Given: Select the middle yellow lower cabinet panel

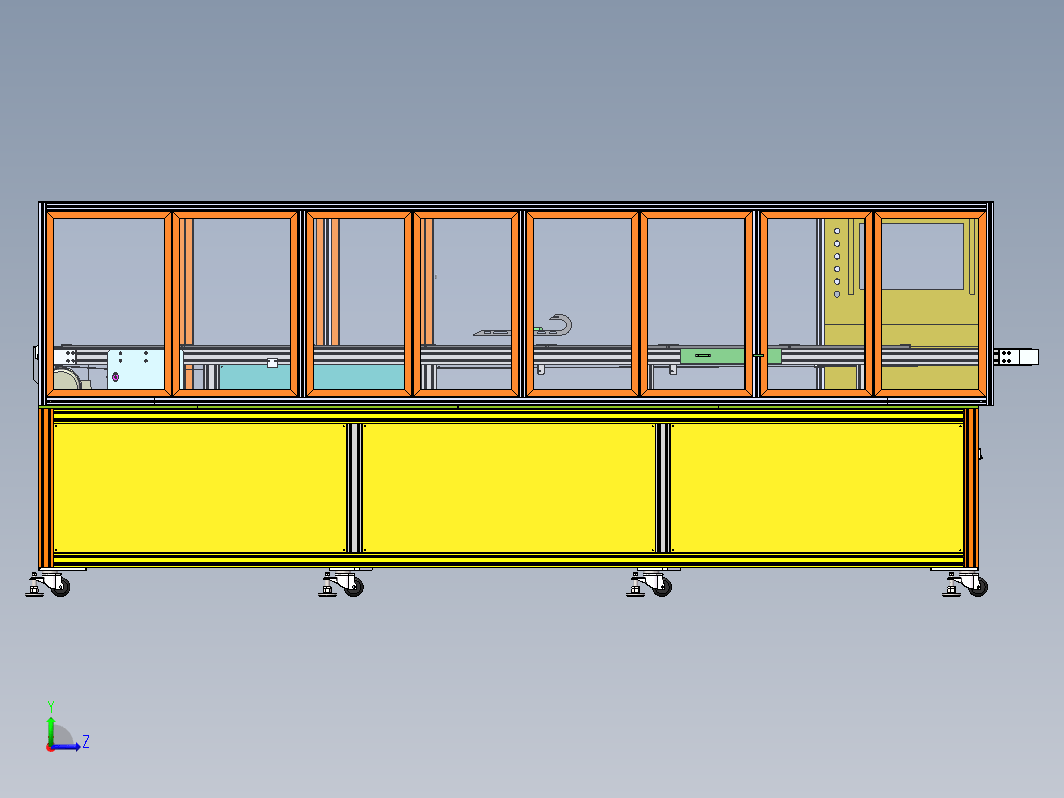Looking at the screenshot, I should [509, 488].
